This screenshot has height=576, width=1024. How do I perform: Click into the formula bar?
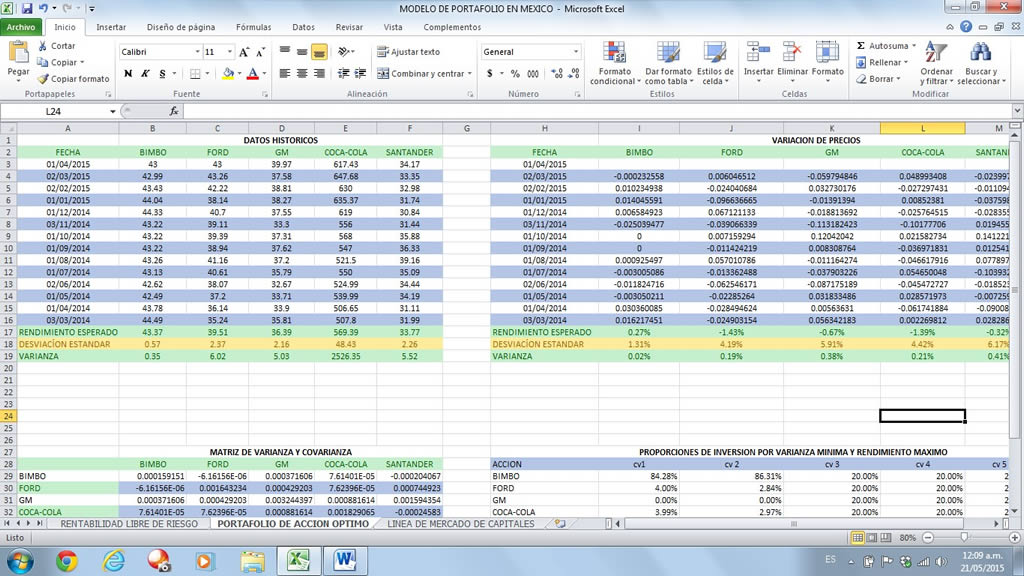pos(598,112)
